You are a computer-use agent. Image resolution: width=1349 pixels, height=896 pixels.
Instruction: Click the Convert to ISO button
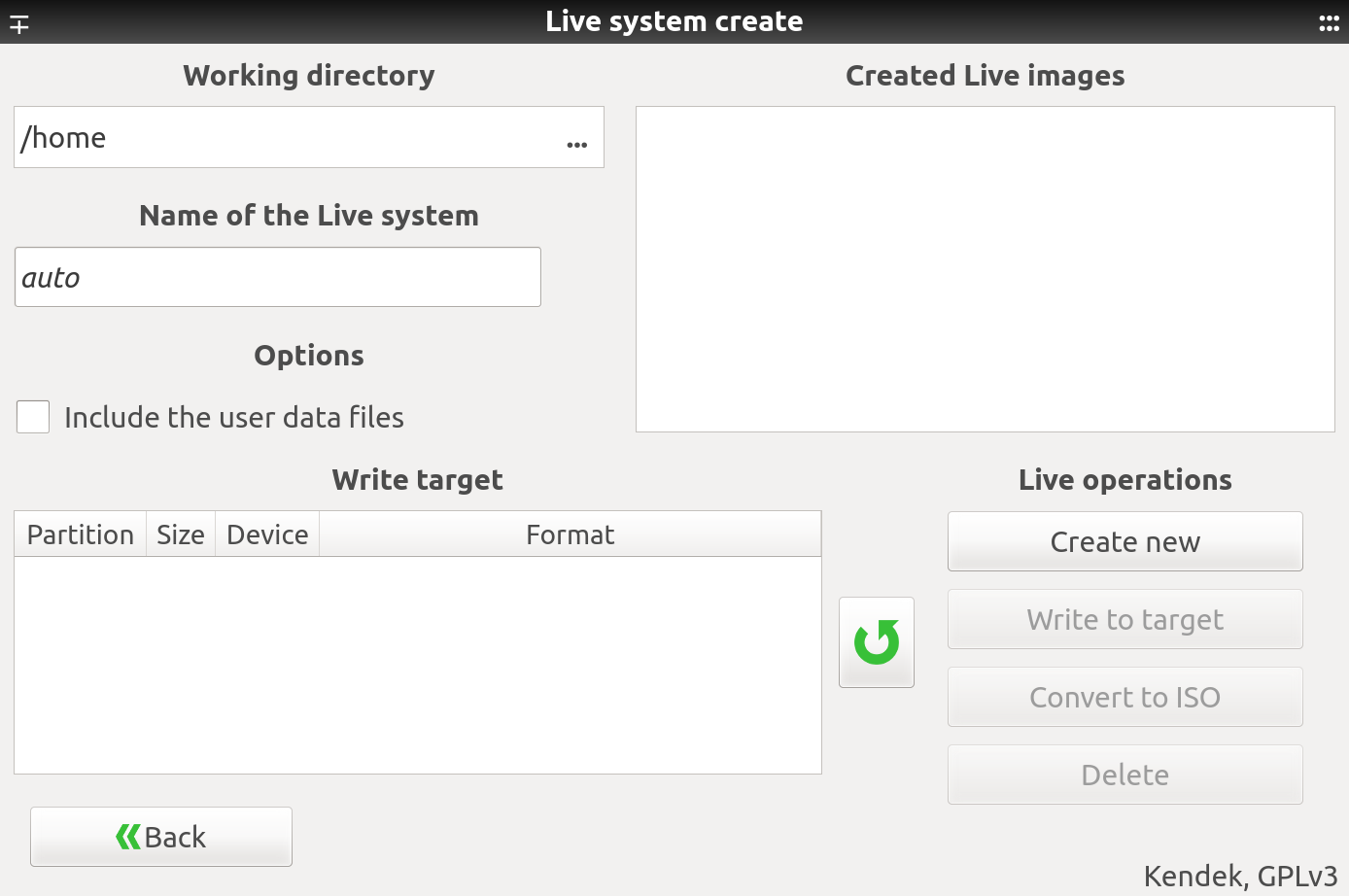pyautogui.click(x=1124, y=697)
